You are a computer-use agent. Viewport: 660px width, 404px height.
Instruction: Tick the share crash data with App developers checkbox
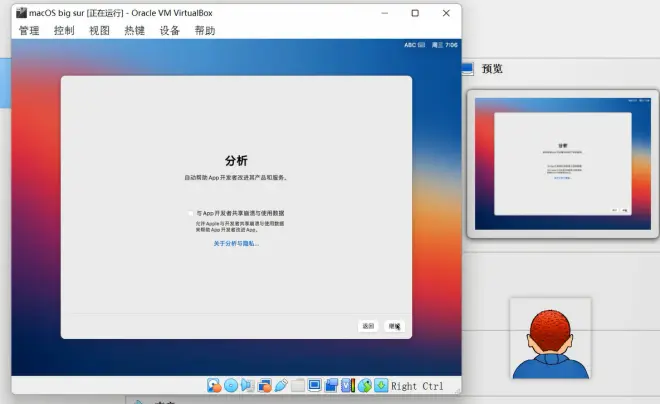pos(191,213)
